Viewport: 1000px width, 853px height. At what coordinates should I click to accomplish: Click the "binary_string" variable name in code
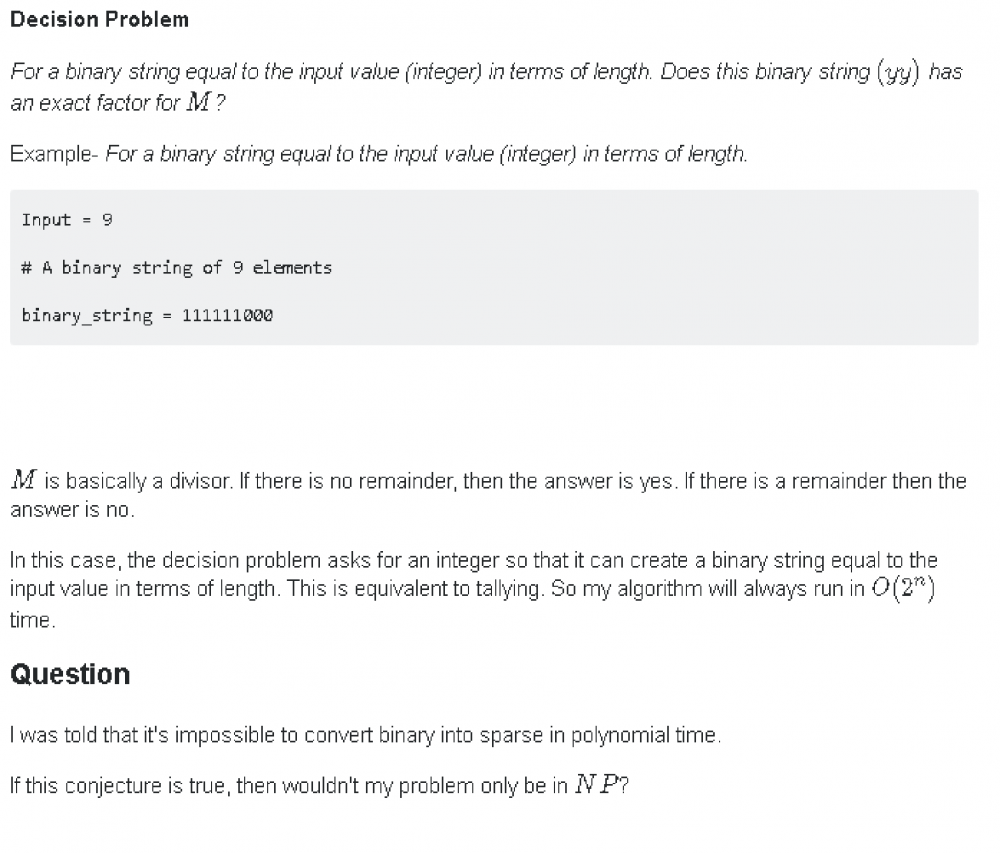(x=87, y=315)
